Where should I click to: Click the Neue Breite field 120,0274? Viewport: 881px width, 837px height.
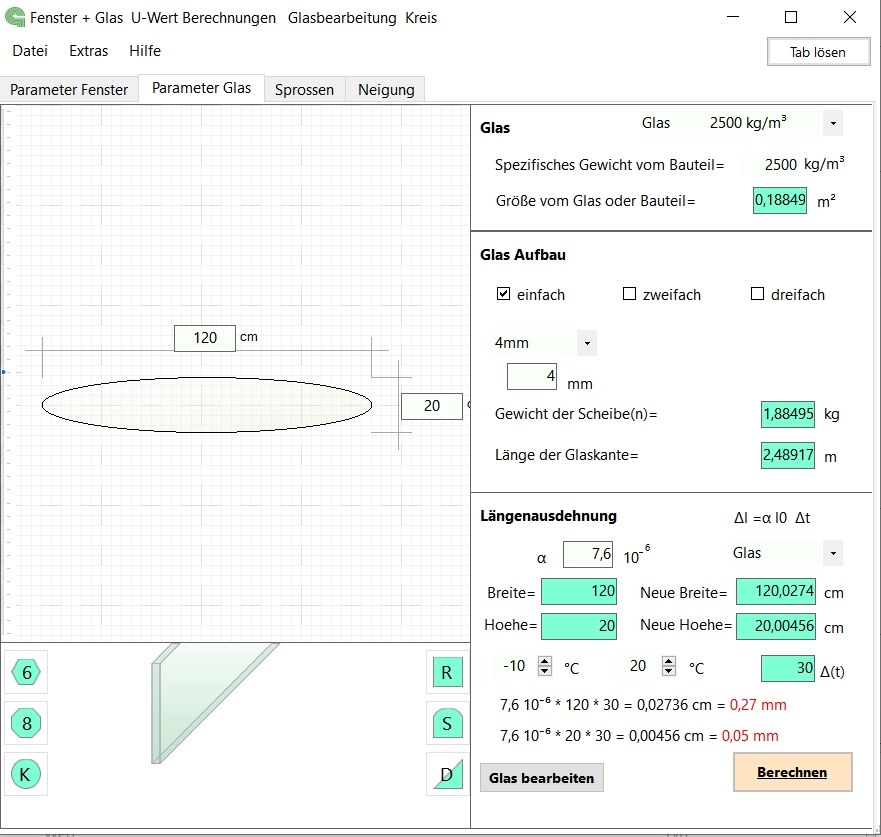point(776,592)
